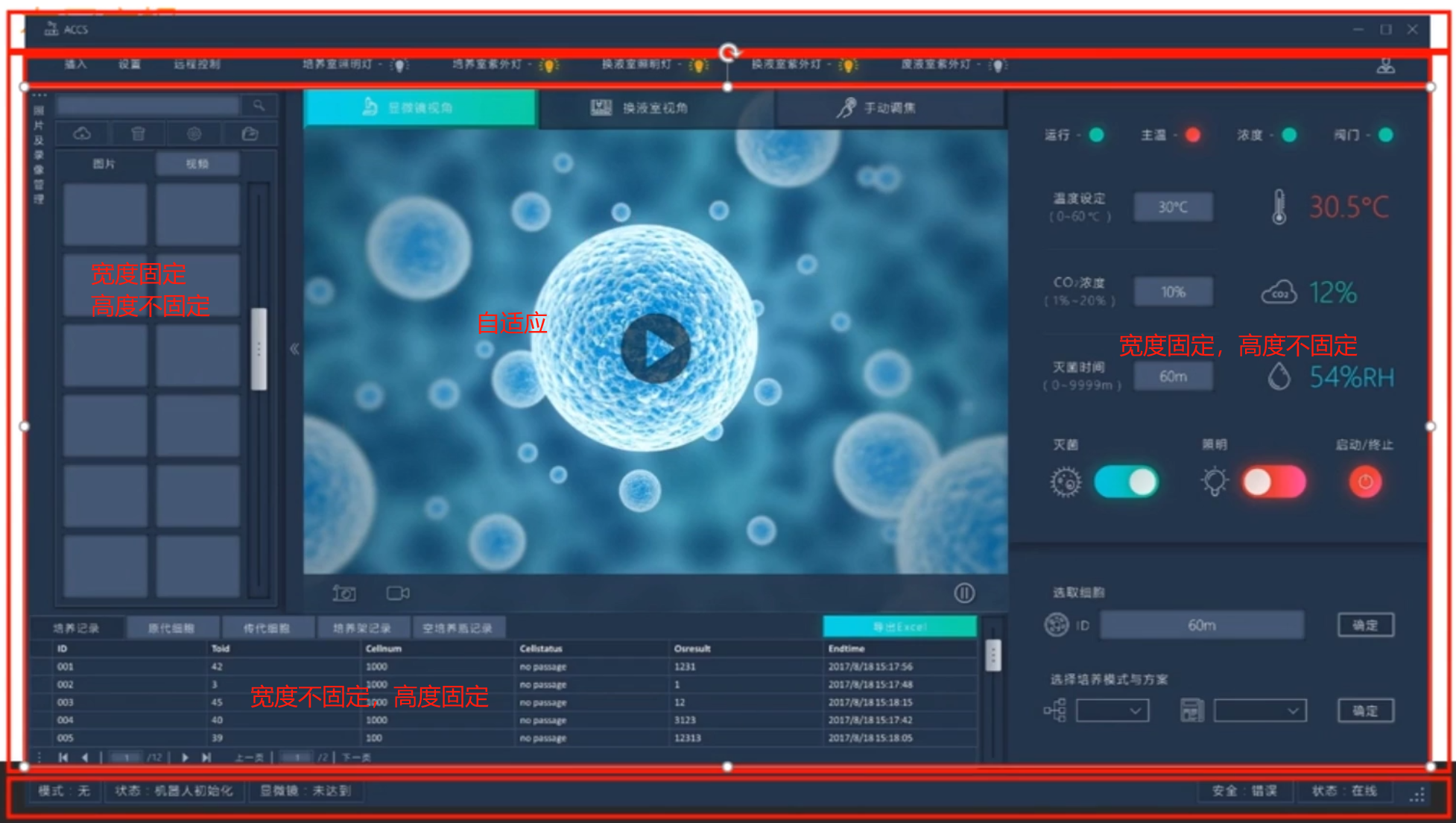Open the culture mode dropdown
Image resolution: width=1456 pixels, height=823 pixels.
click(1112, 710)
